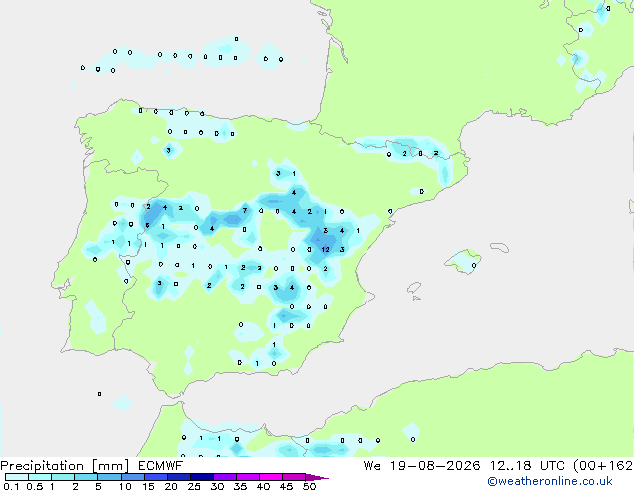Click the legend label '20'
Viewport: 634px width, 490px height.
pos(171,486)
